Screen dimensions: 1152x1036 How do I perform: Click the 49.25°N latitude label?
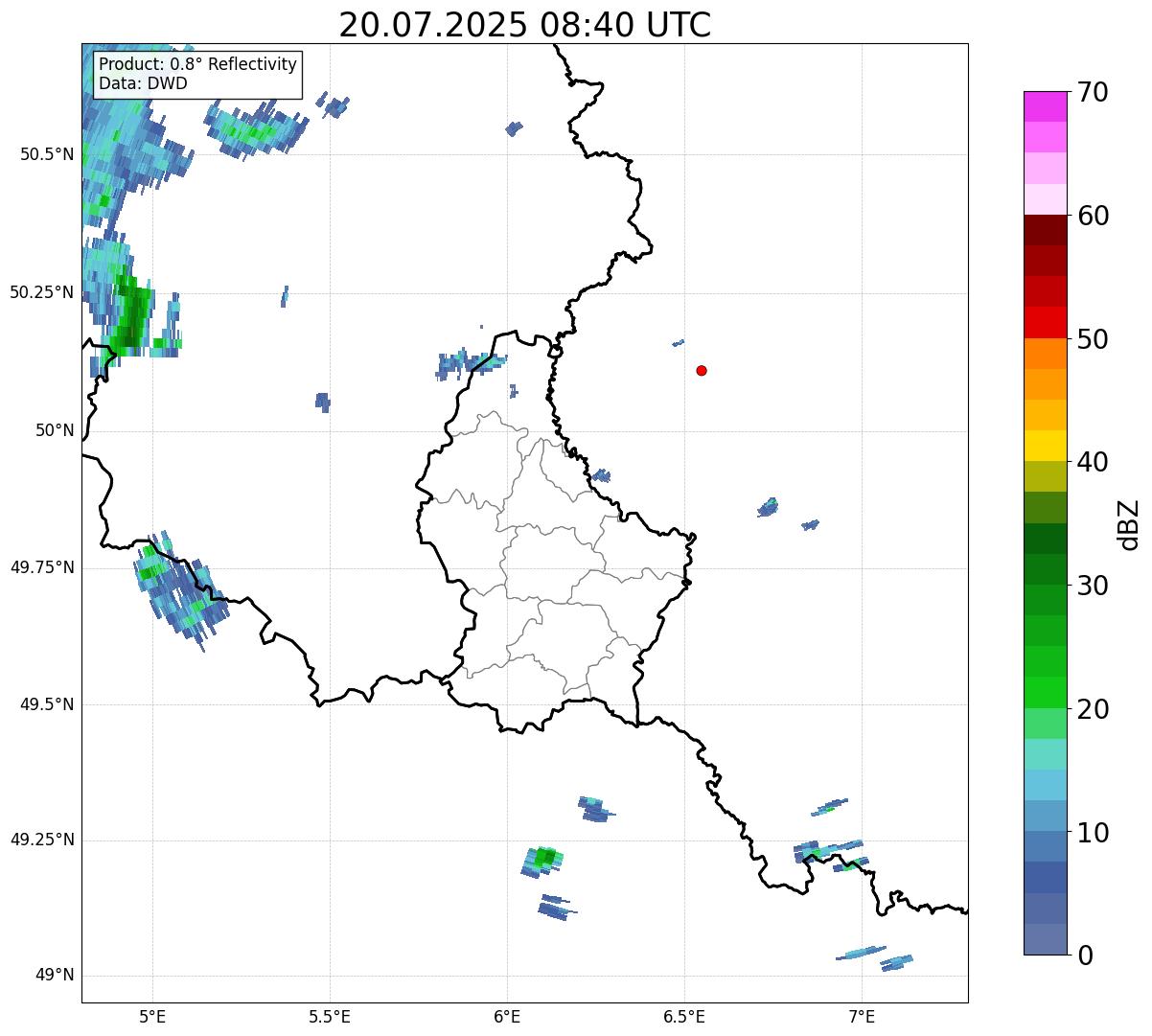click(42, 840)
